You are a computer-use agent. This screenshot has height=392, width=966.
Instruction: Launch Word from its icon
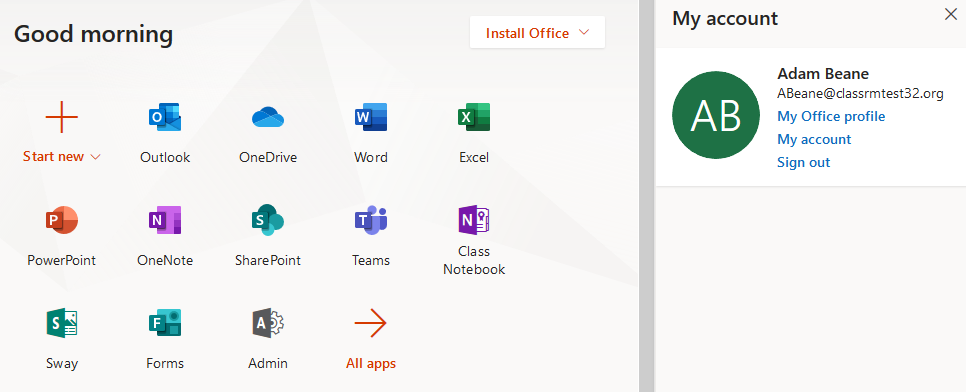pos(371,117)
